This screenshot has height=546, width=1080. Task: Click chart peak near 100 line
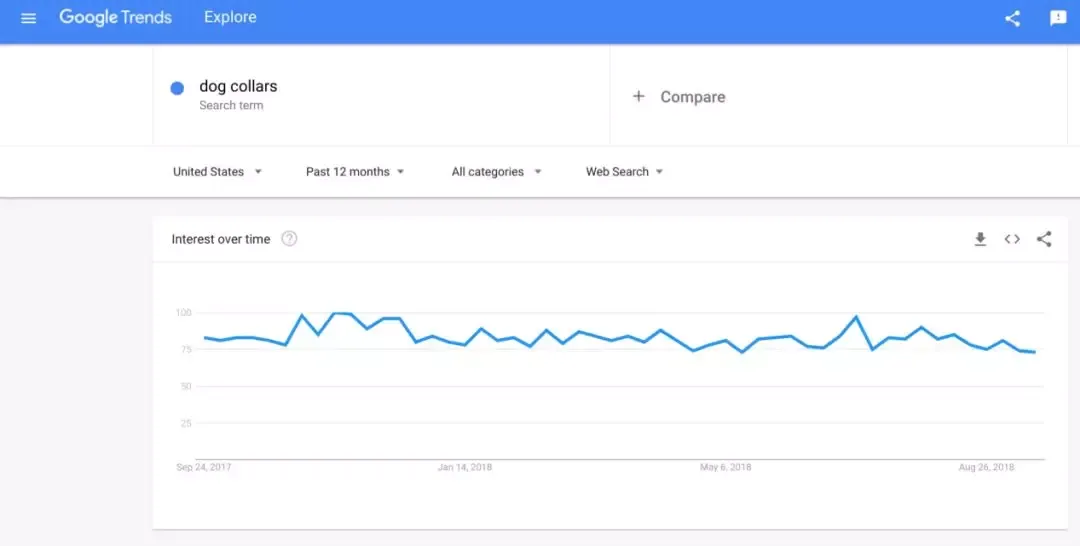[x=335, y=313]
